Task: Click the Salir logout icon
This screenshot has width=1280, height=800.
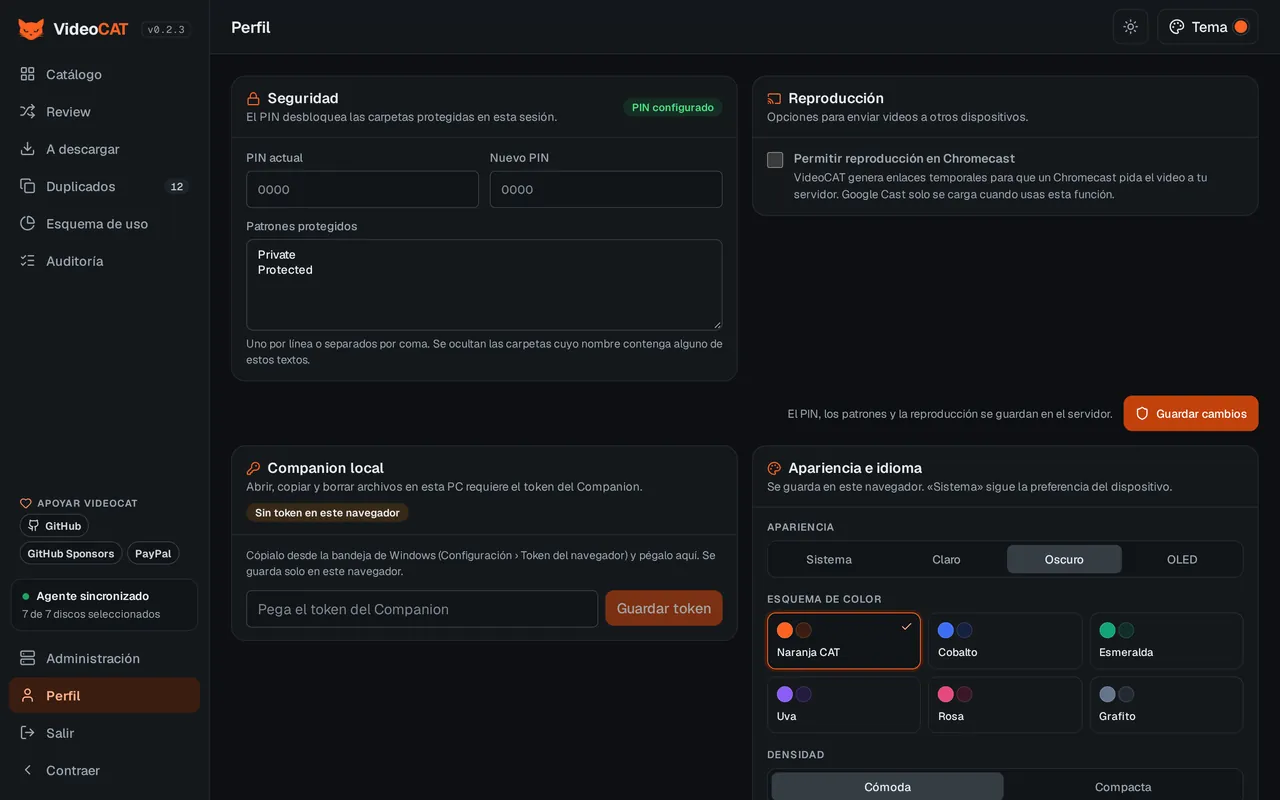Action: coord(27,733)
